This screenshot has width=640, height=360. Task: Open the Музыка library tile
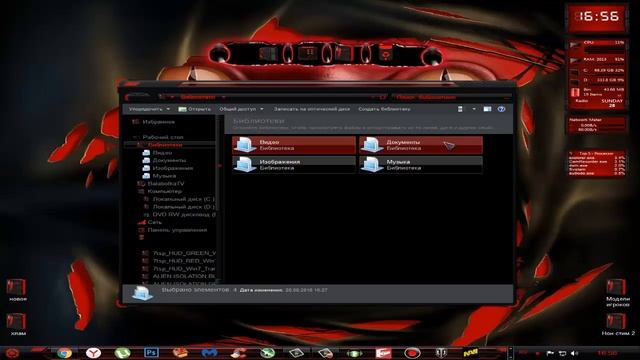(421, 164)
